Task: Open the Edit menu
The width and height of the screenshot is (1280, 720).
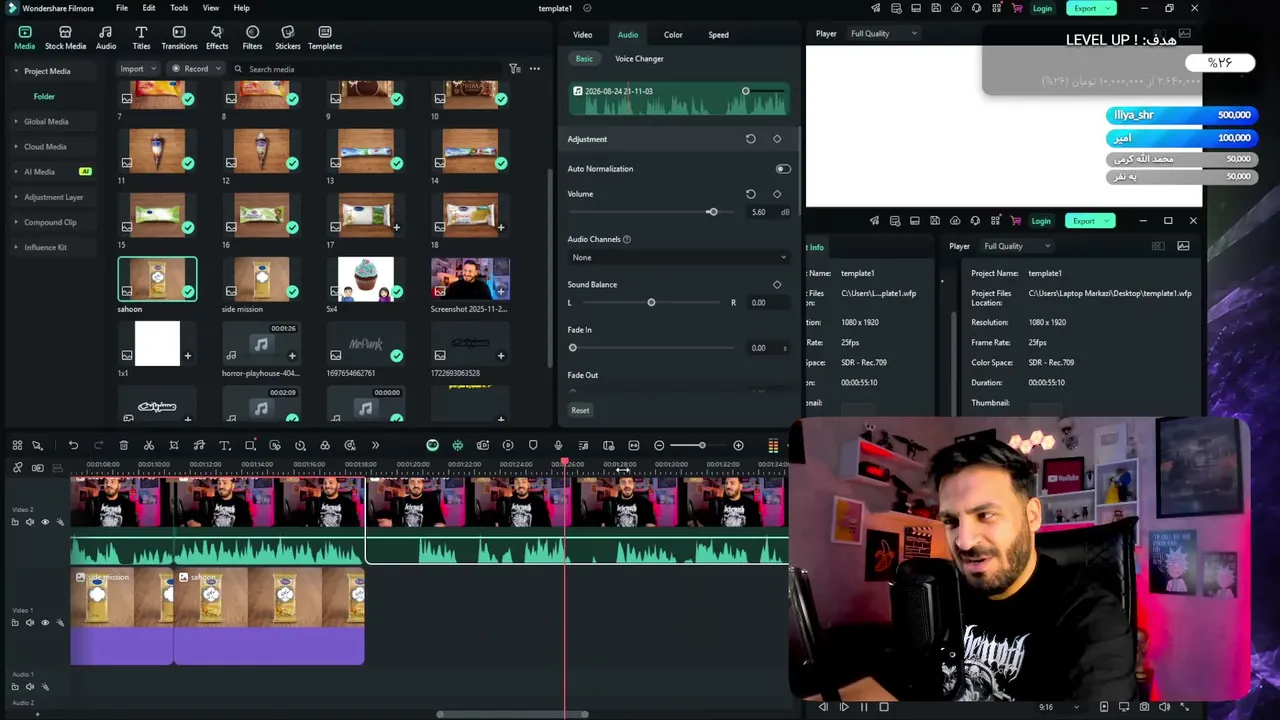Action: (x=148, y=8)
